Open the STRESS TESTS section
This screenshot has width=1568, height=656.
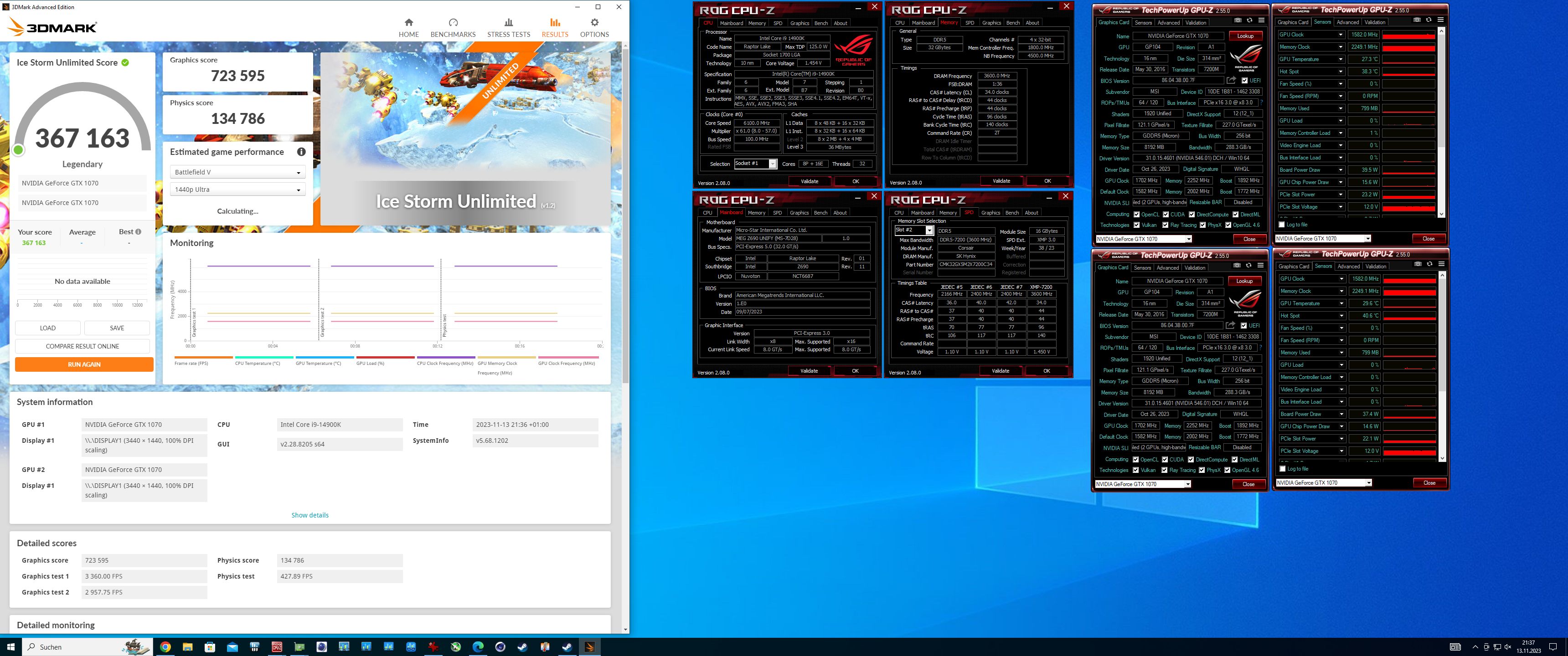[x=508, y=28]
